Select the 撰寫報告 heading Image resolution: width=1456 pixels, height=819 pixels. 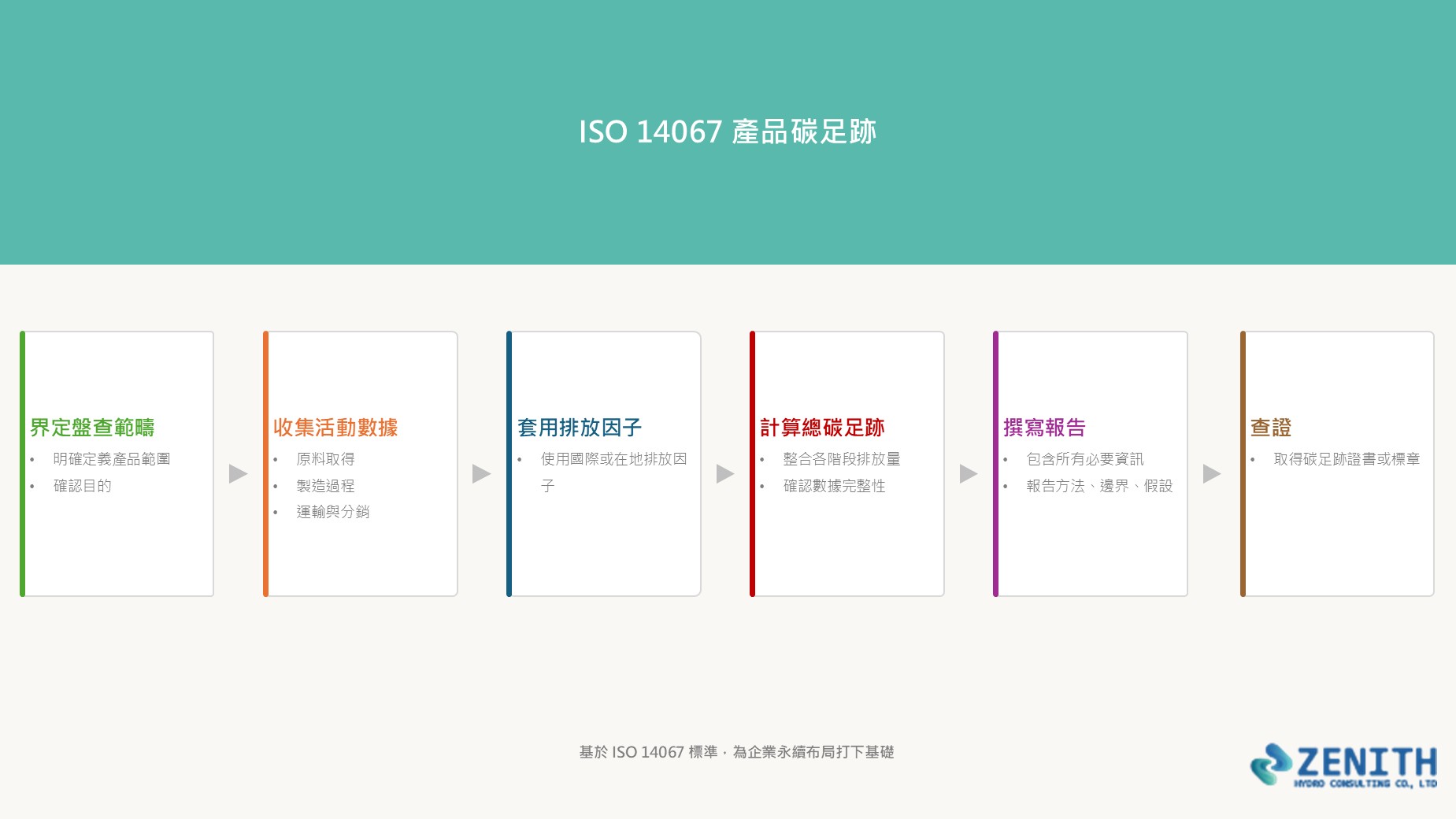pos(1044,428)
